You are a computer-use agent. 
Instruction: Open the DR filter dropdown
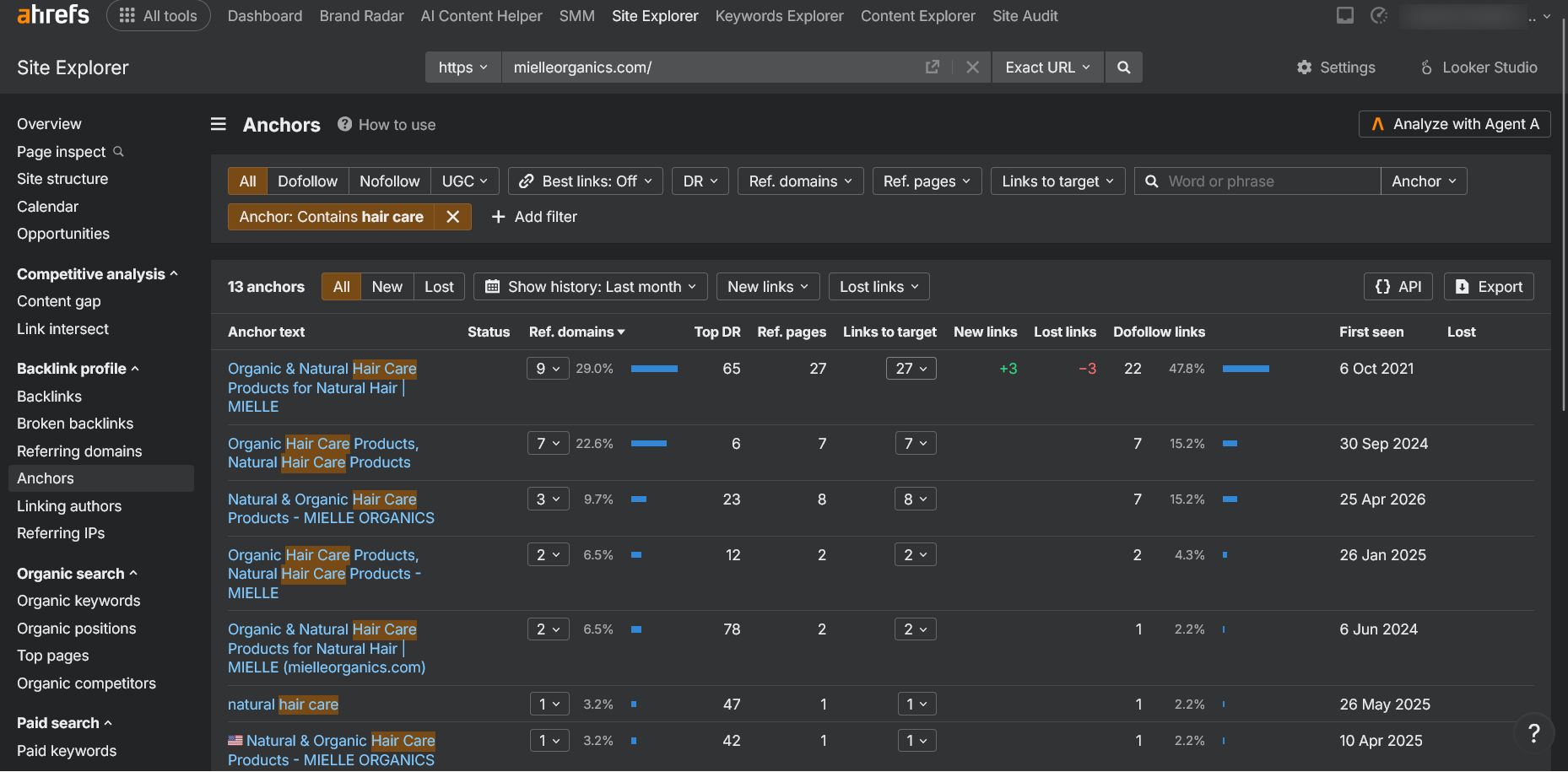tap(700, 181)
